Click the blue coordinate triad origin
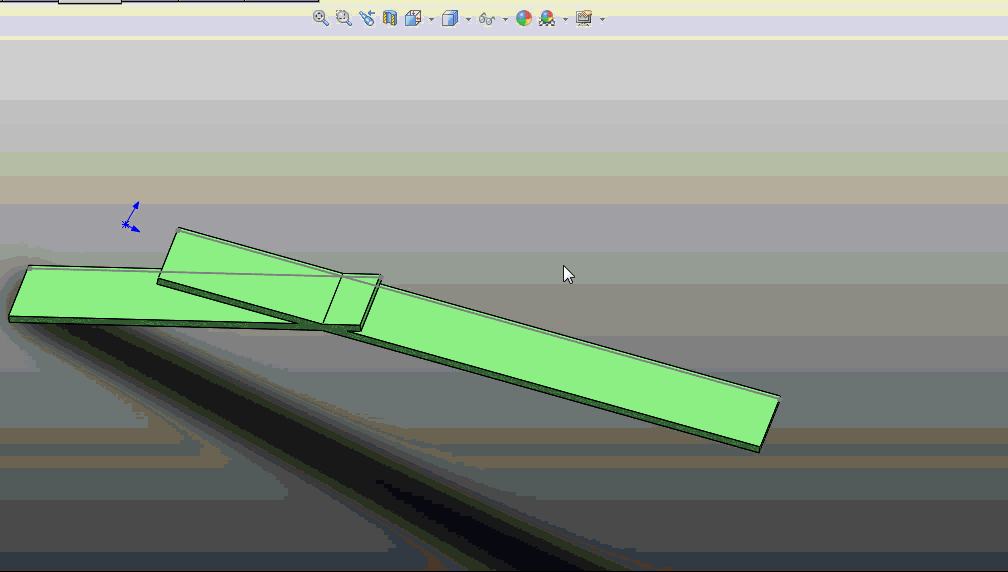 (125, 224)
